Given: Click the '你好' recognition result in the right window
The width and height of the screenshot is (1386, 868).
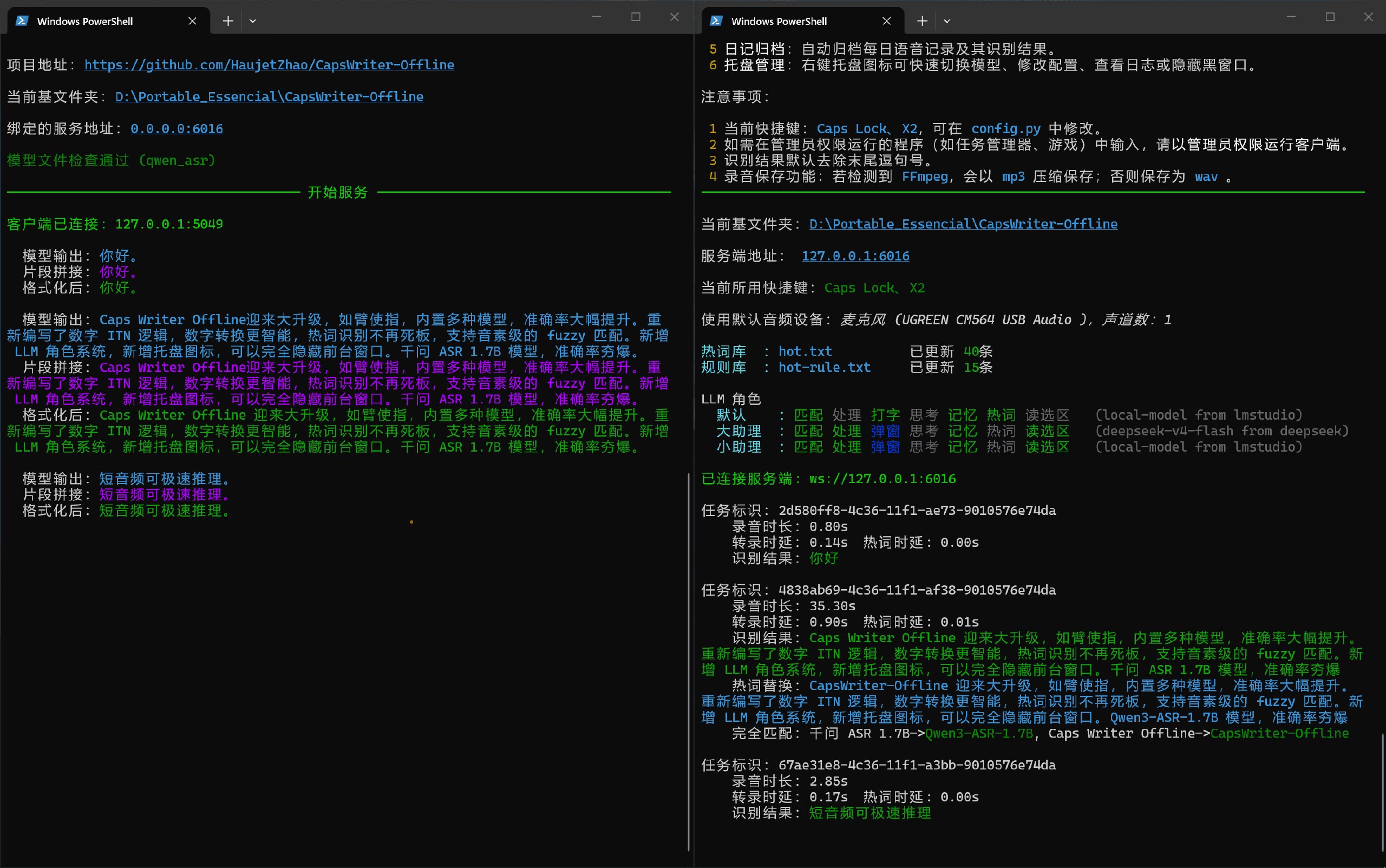Looking at the screenshot, I should pyautogui.click(x=824, y=559).
